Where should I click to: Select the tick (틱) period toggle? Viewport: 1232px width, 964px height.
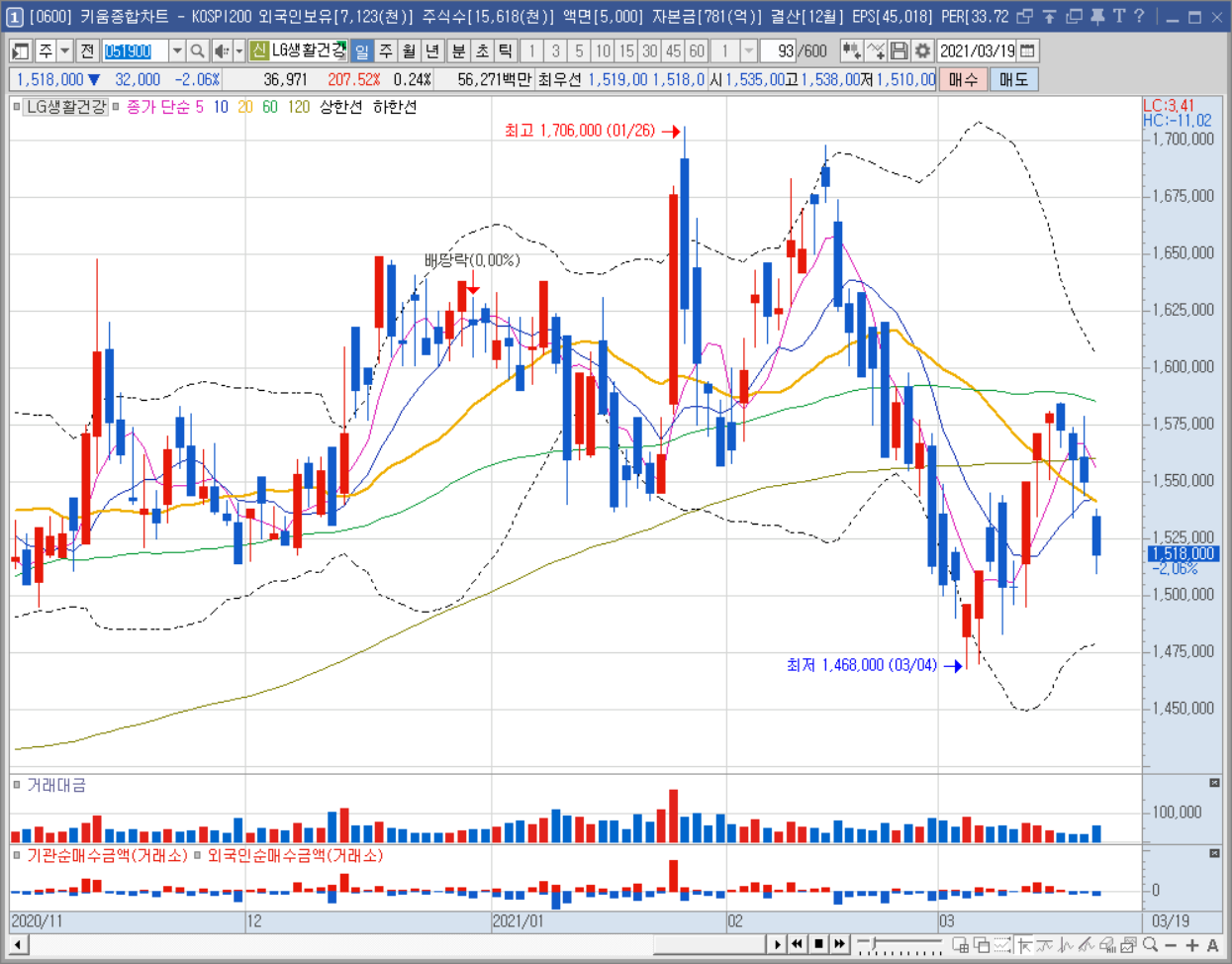point(506,50)
